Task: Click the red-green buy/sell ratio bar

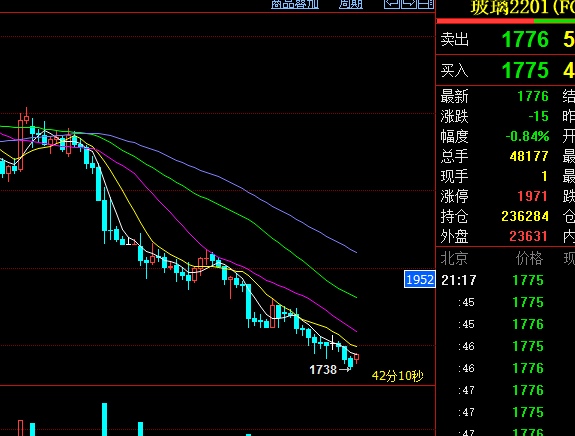Action: (x=506, y=21)
